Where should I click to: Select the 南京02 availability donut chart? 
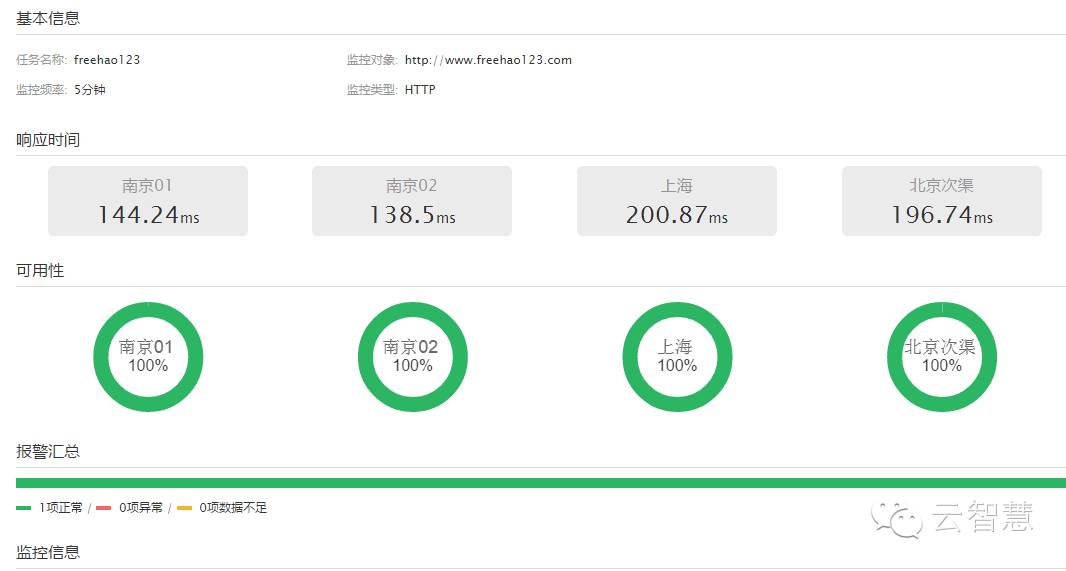[413, 357]
